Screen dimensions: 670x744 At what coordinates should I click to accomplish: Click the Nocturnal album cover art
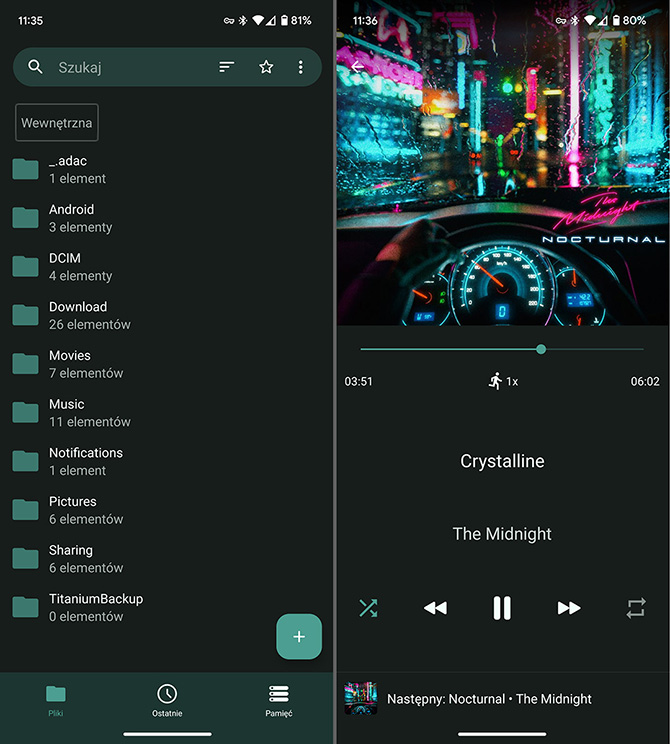coord(503,163)
